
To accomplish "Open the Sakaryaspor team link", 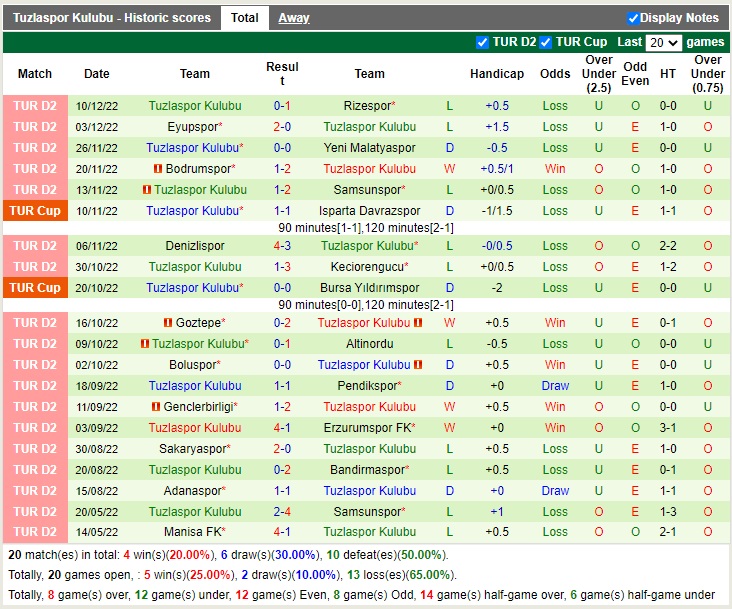I will [x=192, y=449].
